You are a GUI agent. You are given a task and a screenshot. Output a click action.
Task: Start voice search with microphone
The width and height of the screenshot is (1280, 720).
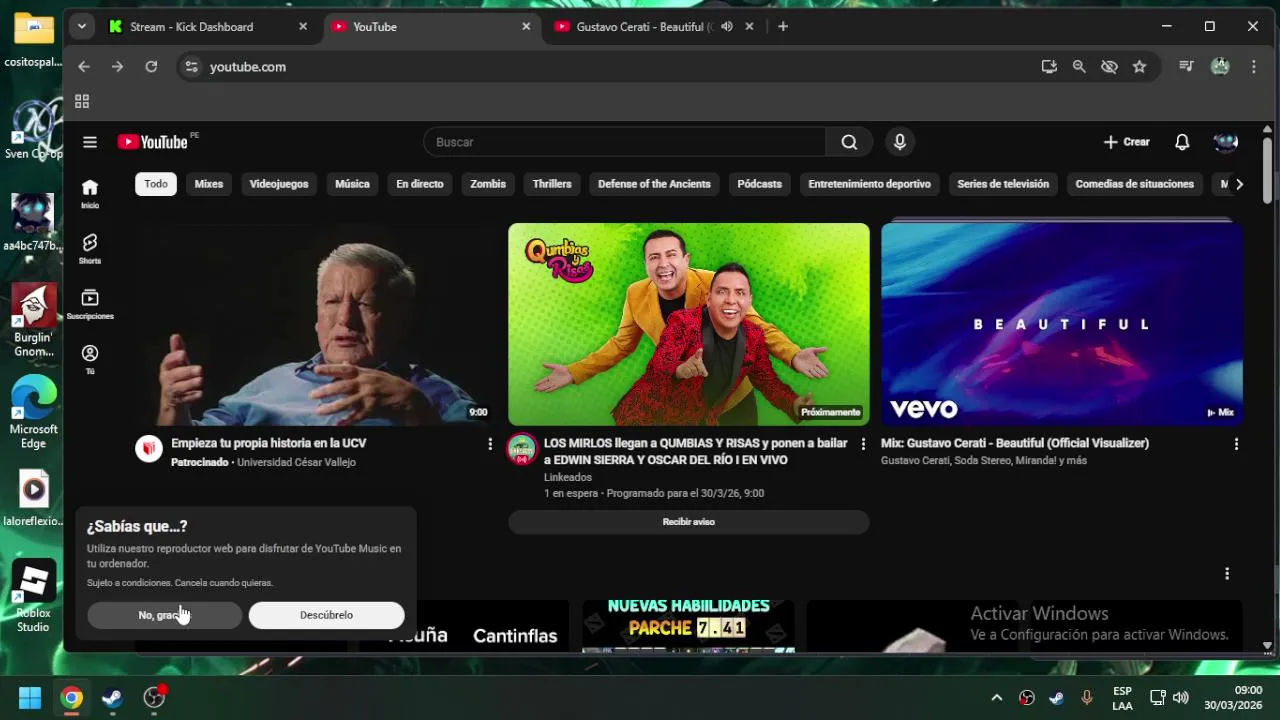900,142
